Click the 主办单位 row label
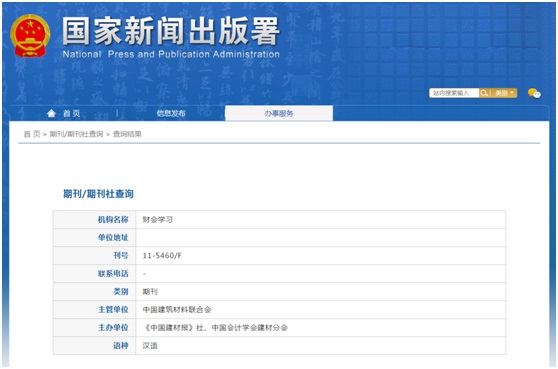 pyautogui.click(x=113, y=327)
